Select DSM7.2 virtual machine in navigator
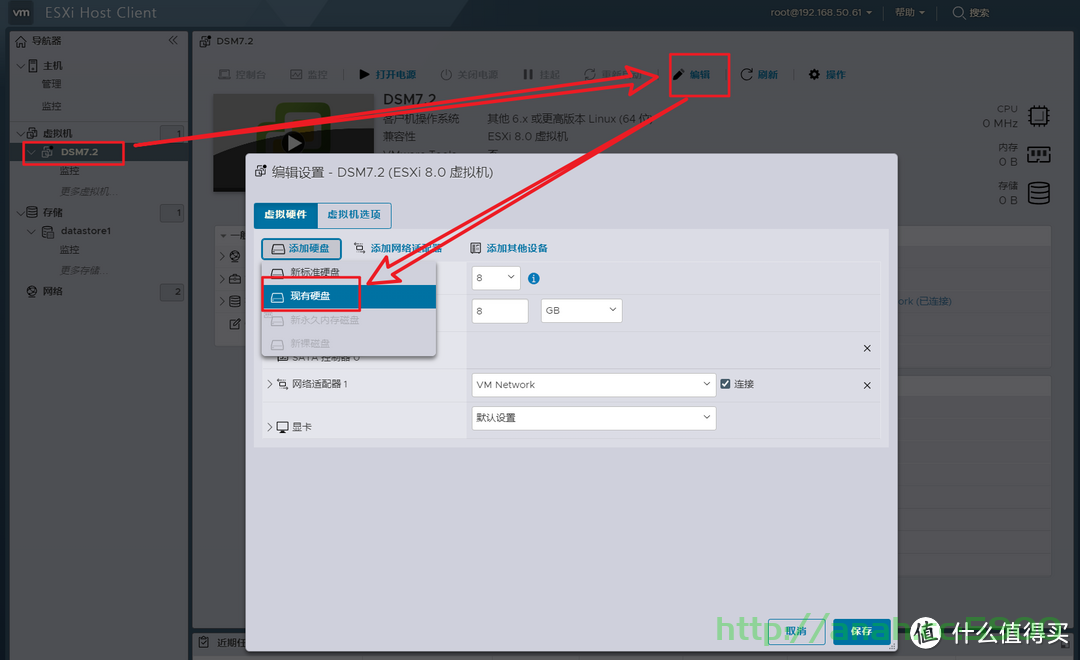Screen dimensions: 1080x660 (79, 152)
